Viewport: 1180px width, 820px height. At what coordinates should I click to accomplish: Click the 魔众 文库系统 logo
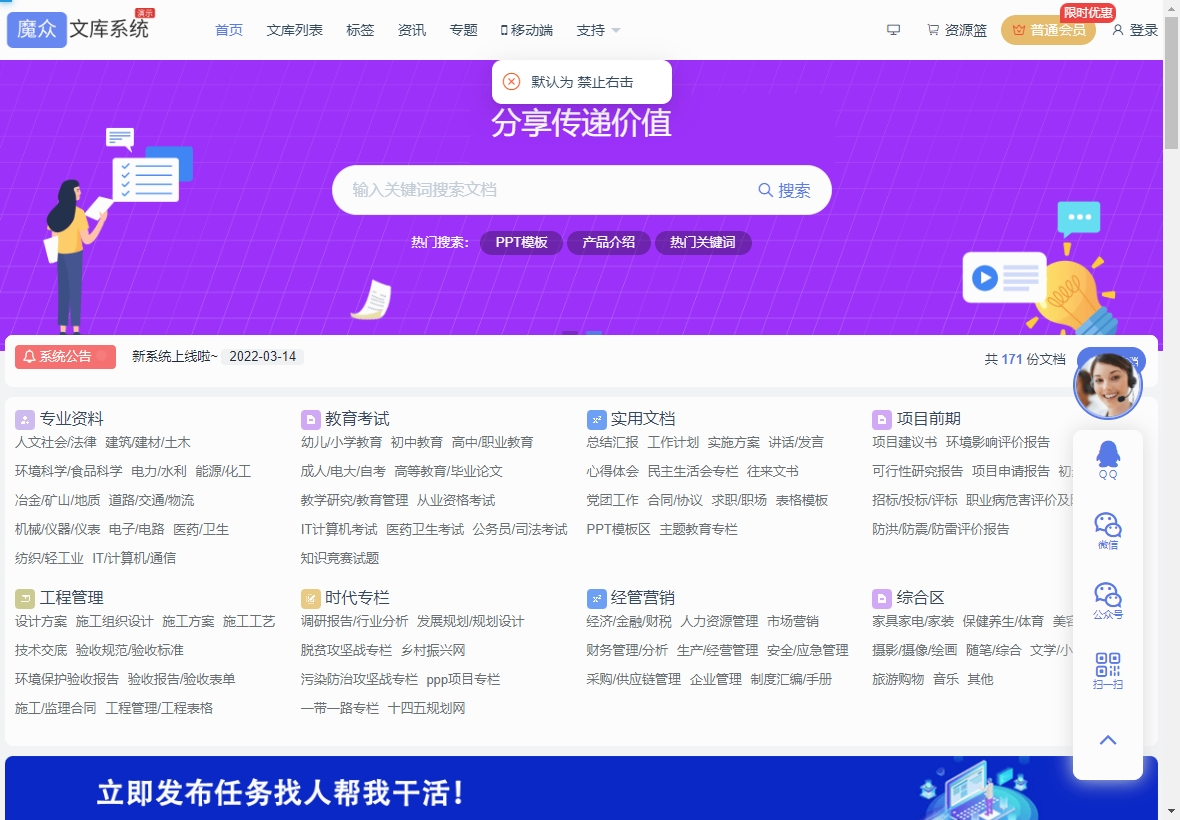click(80, 29)
